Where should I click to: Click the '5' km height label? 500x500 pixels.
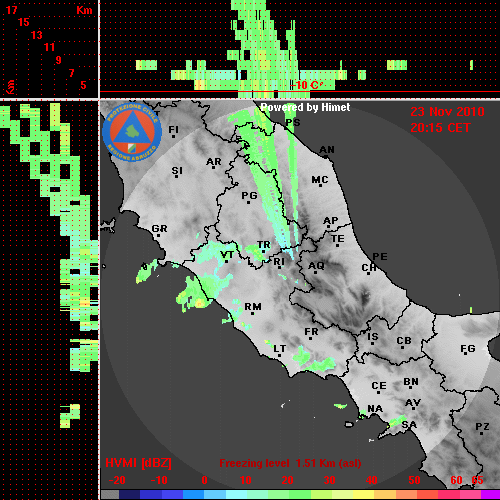tap(83, 85)
